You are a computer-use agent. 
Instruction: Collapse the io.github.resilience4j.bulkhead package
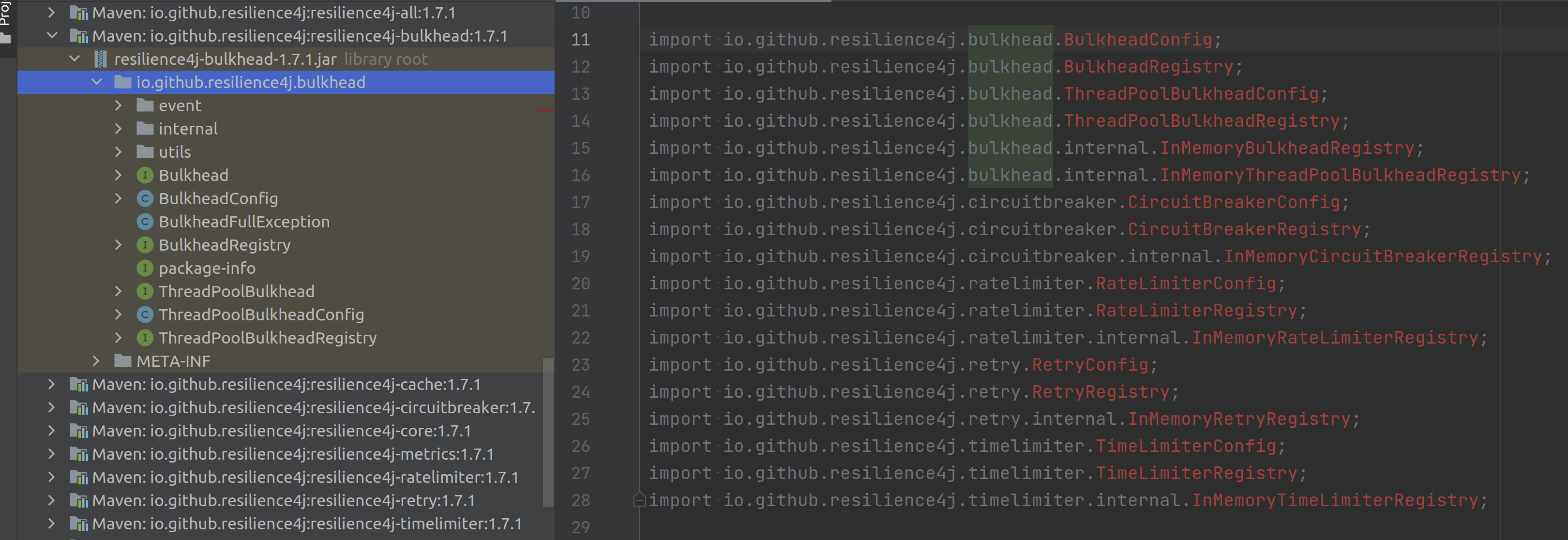(x=97, y=82)
